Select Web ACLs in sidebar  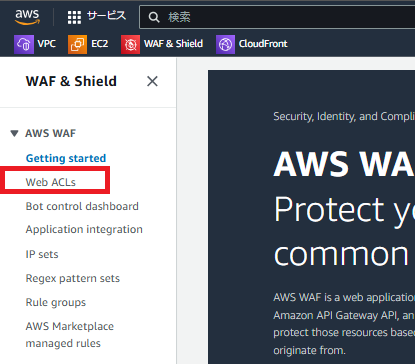coord(51,182)
